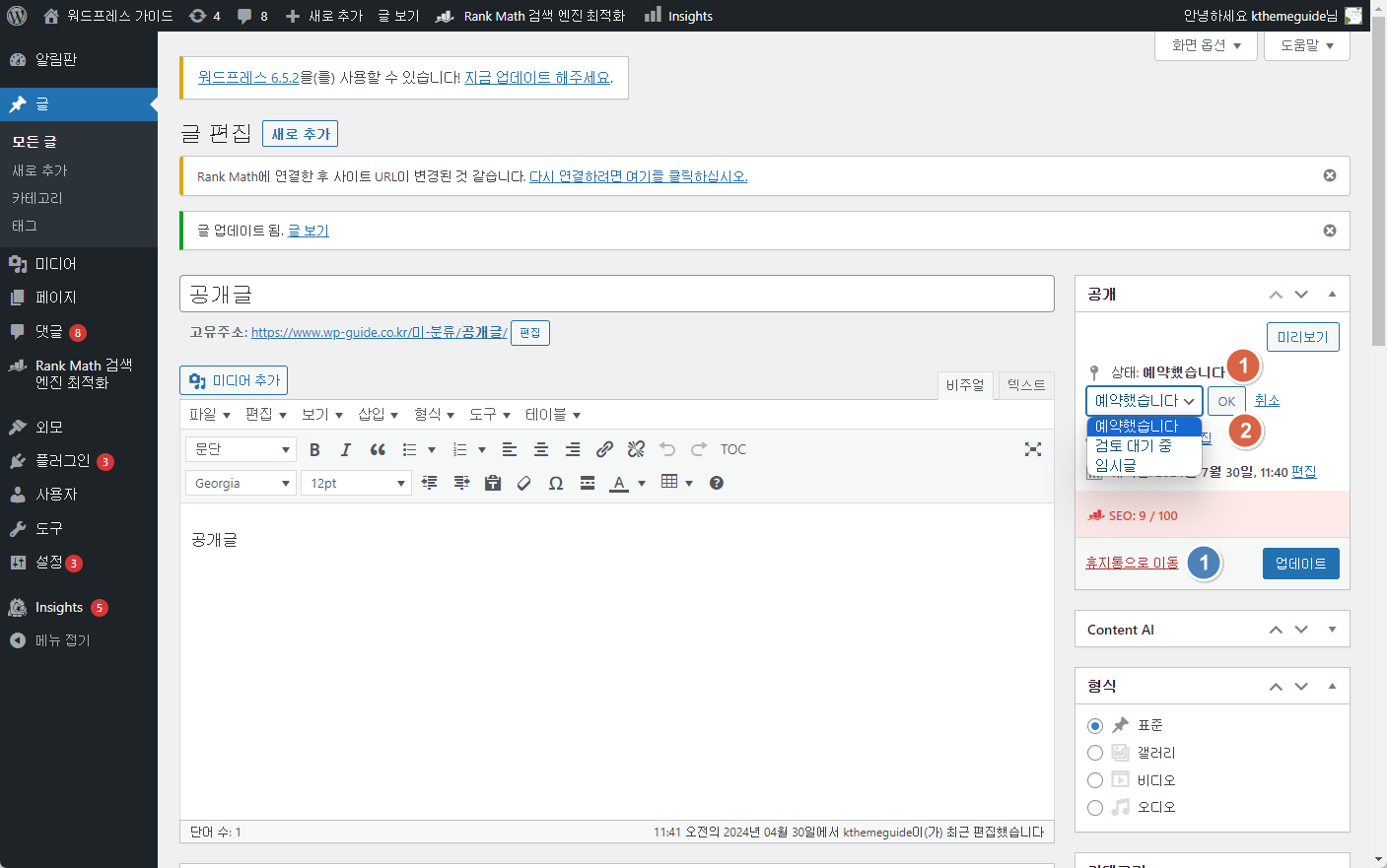The width and height of the screenshot is (1387, 868).
Task: Open editor 파일 menu
Action: tap(209, 415)
